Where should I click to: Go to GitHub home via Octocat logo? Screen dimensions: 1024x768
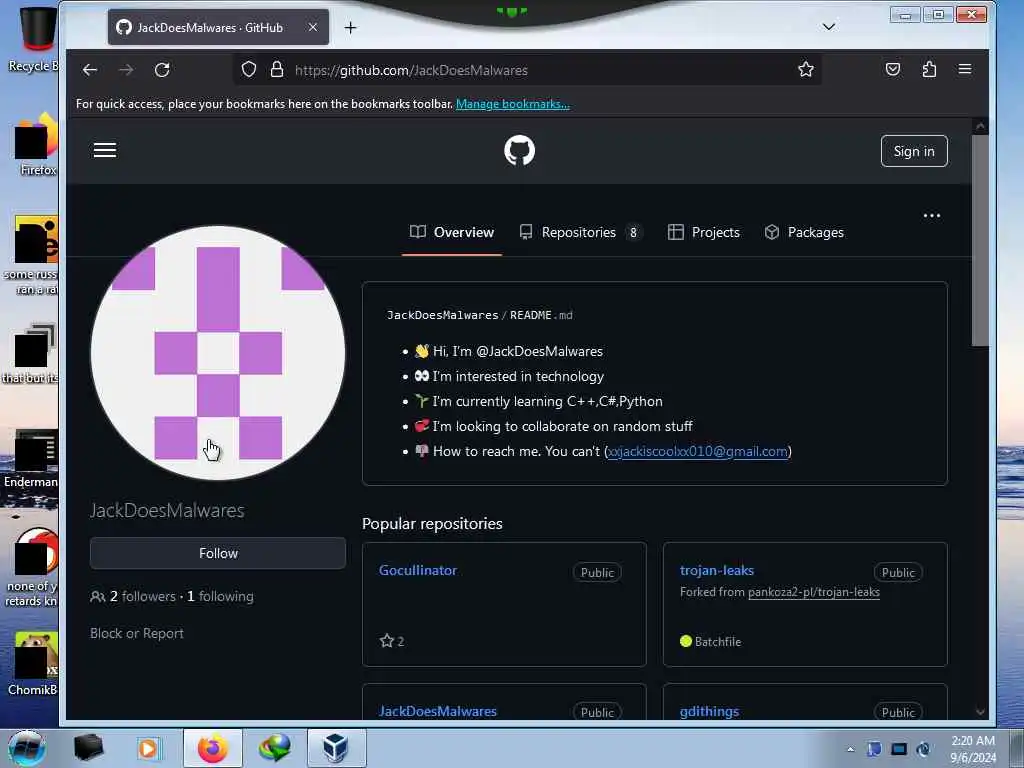(519, 150)
